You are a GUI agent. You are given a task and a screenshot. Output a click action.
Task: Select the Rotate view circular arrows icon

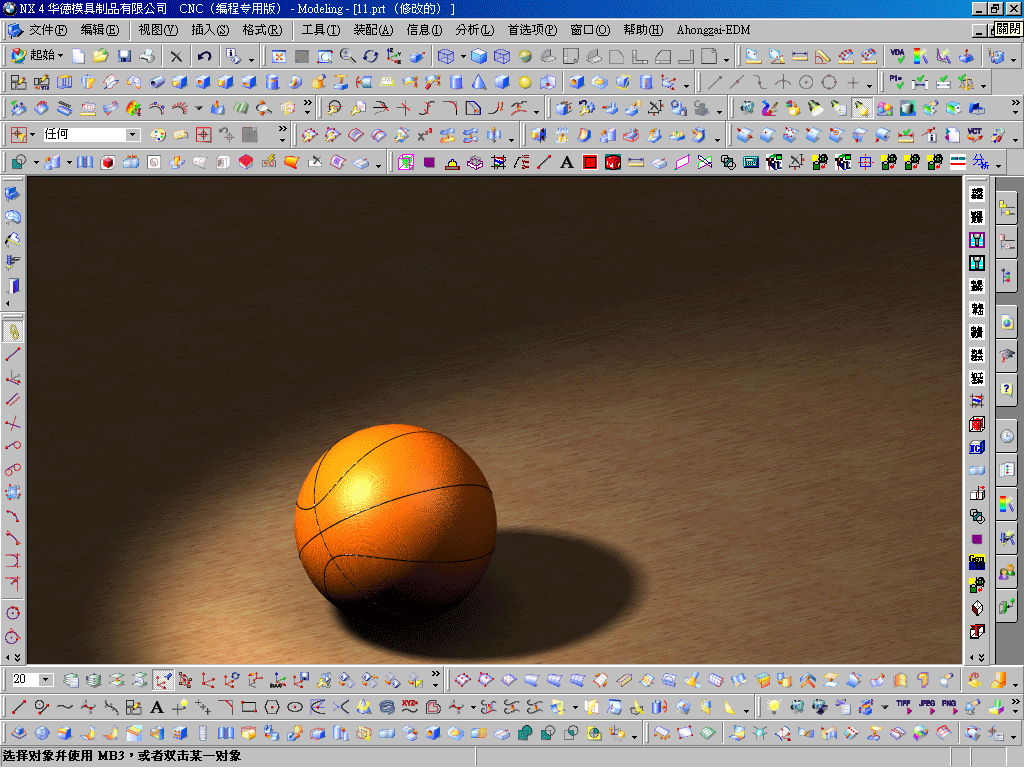click(x=370, y=56)
